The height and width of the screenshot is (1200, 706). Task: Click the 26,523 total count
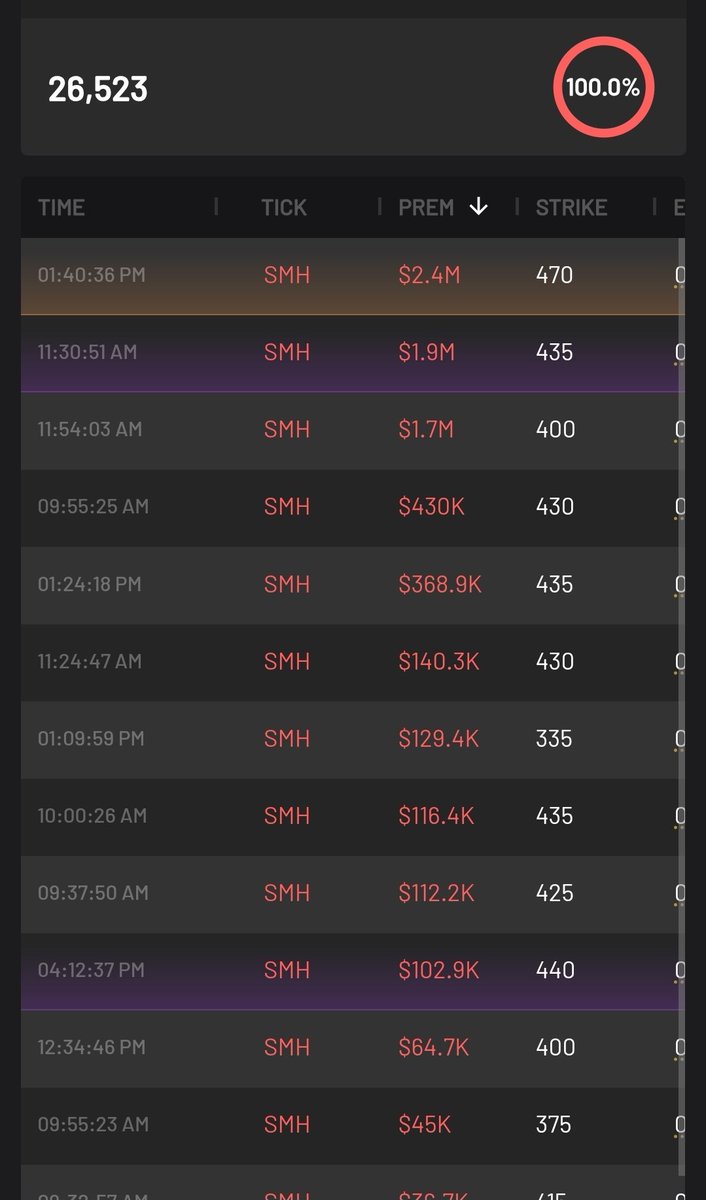[x=98, y=88]
